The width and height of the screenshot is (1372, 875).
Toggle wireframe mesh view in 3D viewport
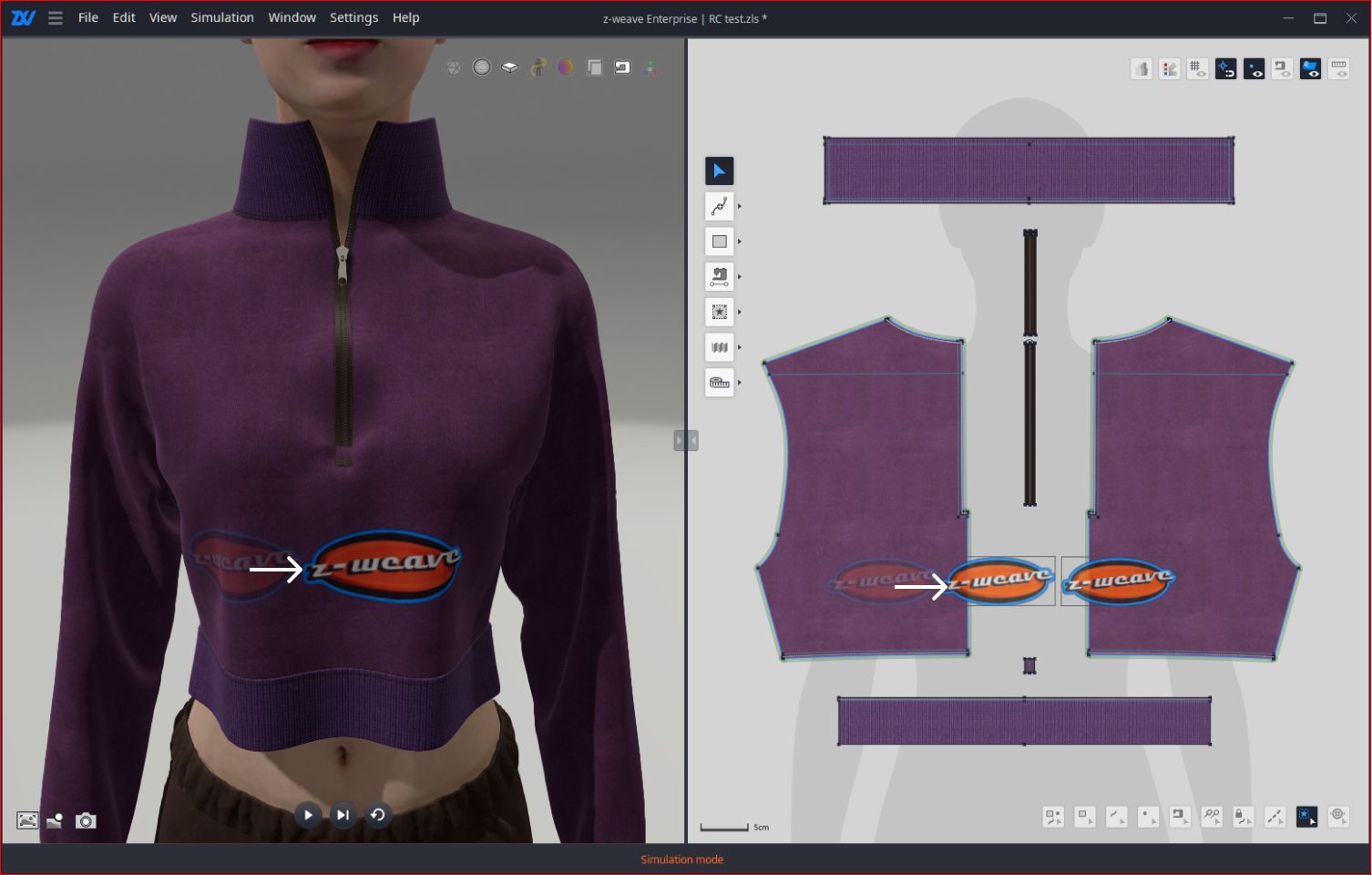coord(454,67)
